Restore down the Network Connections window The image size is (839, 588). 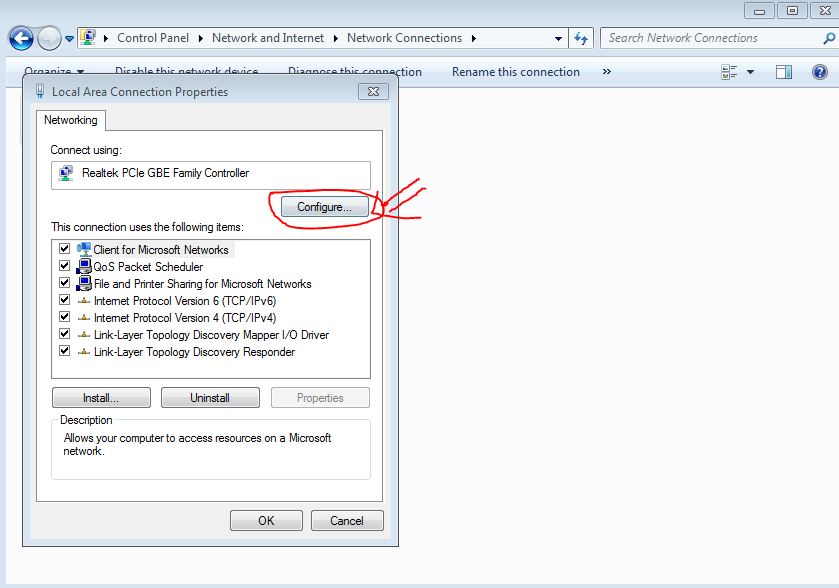[792, 10]
